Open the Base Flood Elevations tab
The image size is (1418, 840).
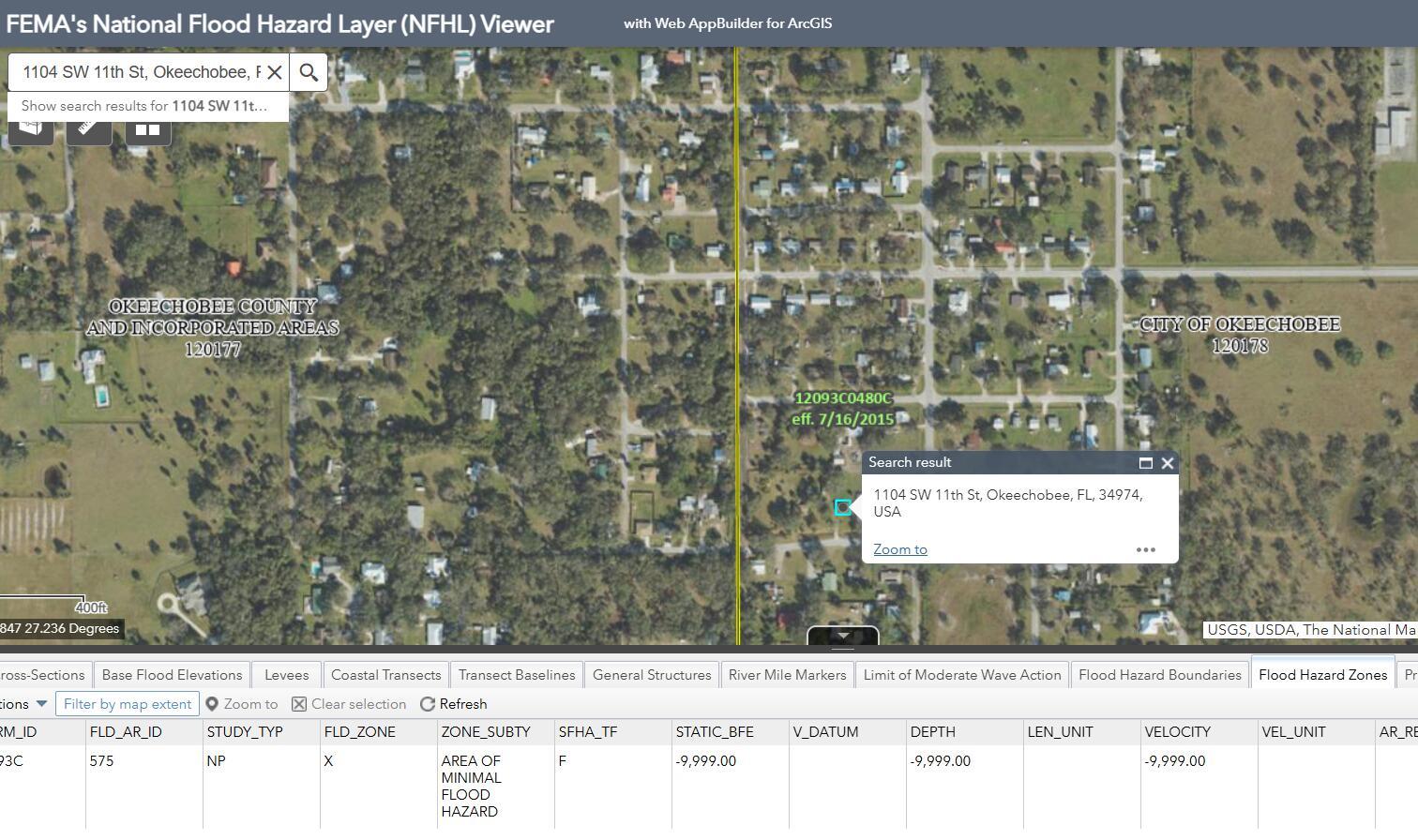172,674
